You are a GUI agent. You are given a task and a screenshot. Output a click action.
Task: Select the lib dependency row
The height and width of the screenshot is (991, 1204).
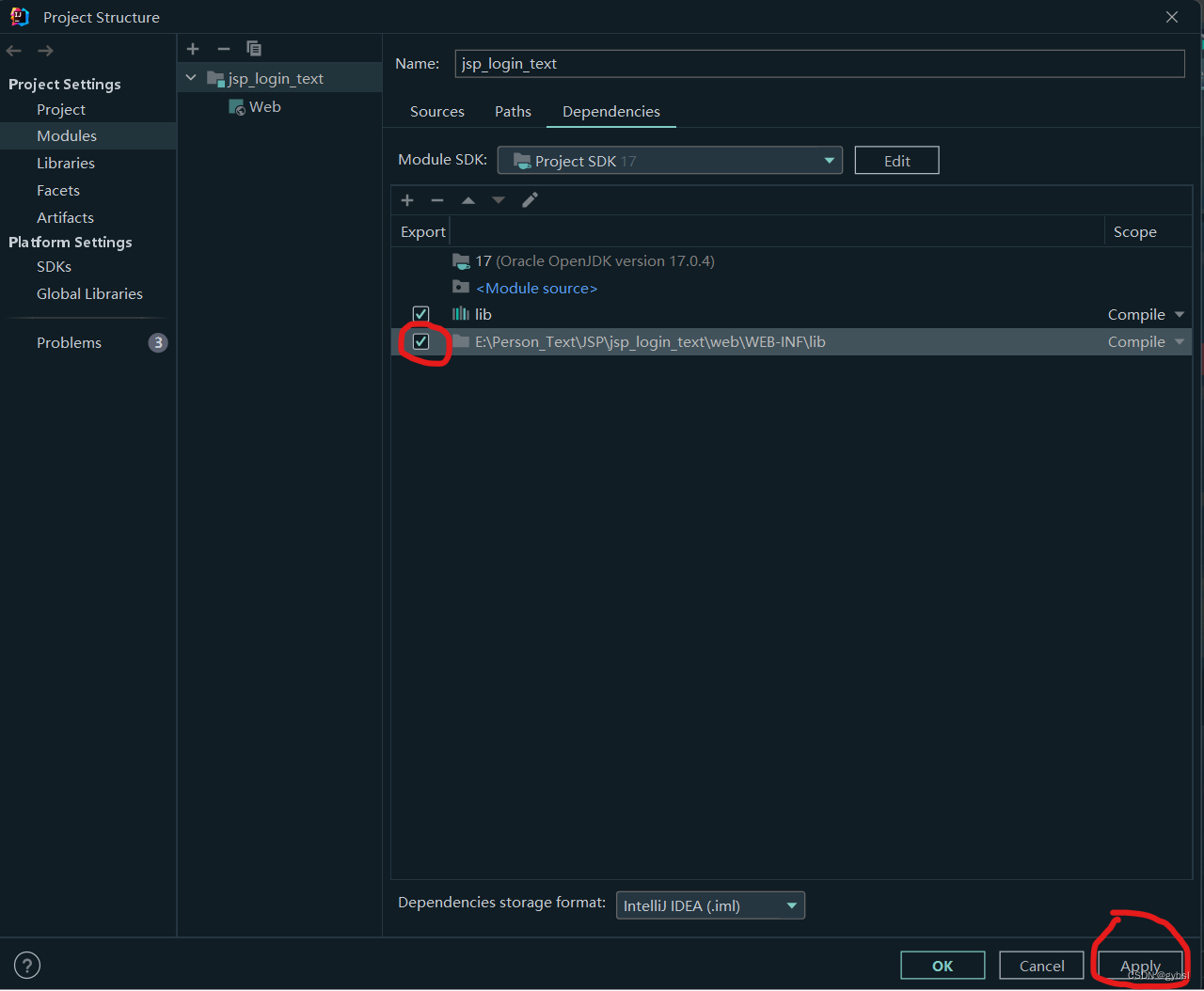coord(792,315)
